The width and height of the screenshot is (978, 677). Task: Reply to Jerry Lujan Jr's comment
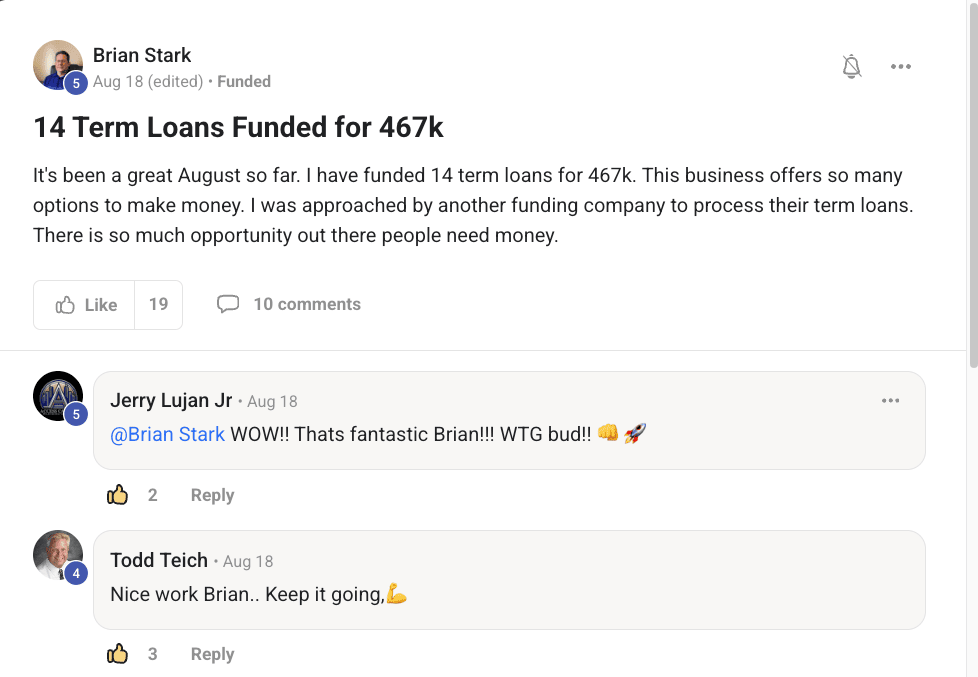point(212,495)
